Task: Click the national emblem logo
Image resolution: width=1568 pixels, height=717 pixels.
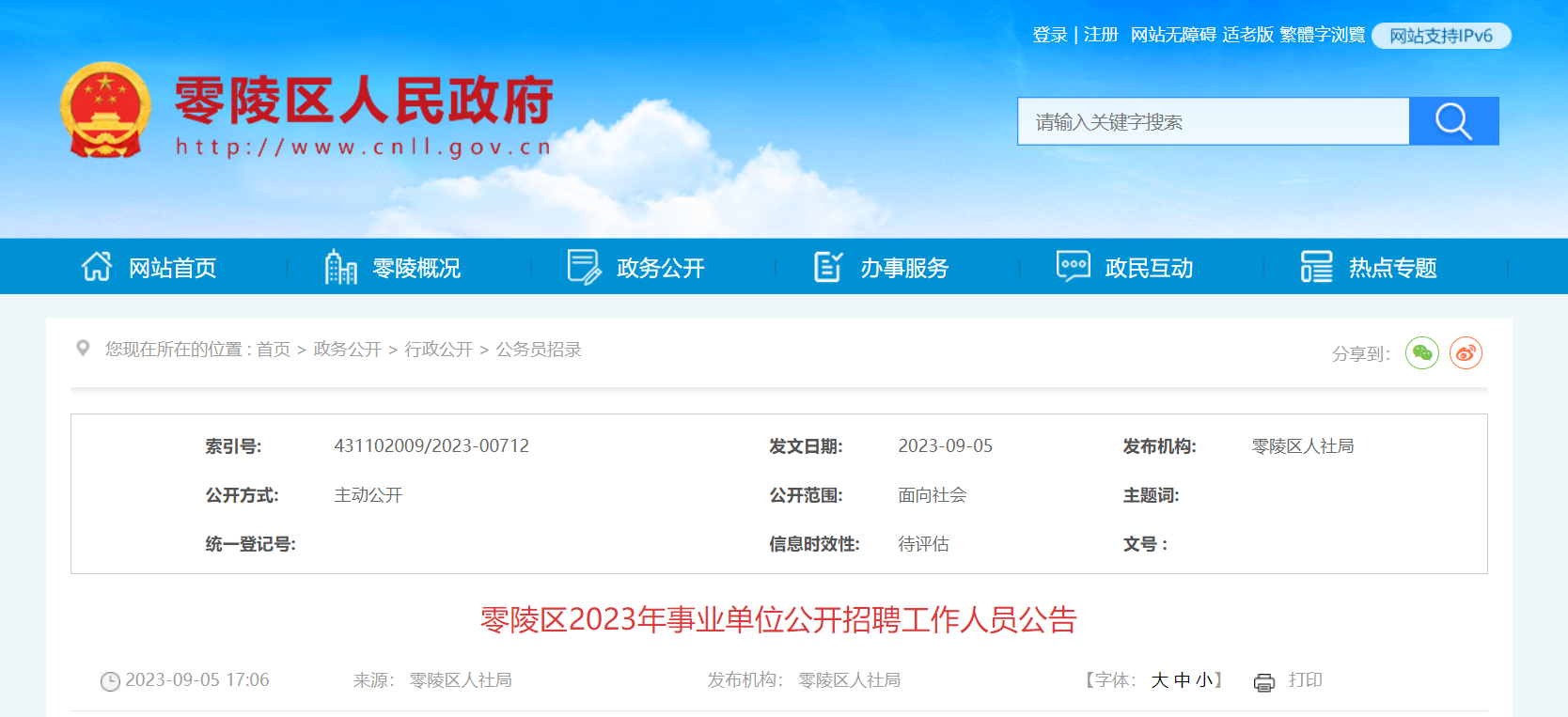Action: tap(105, 110)
